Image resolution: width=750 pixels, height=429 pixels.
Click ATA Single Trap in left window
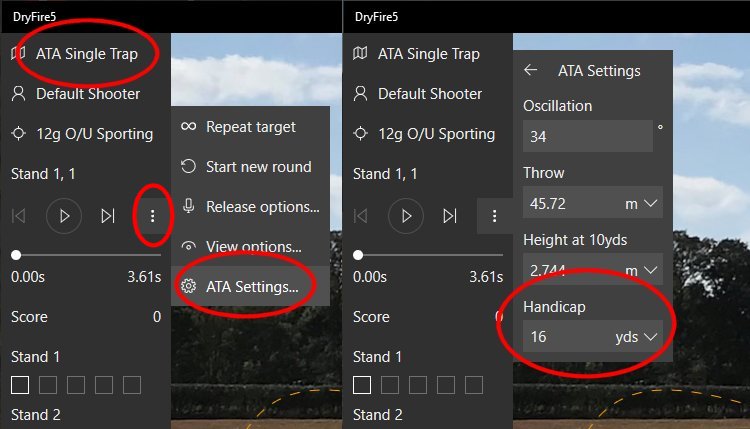coord(86,54)
